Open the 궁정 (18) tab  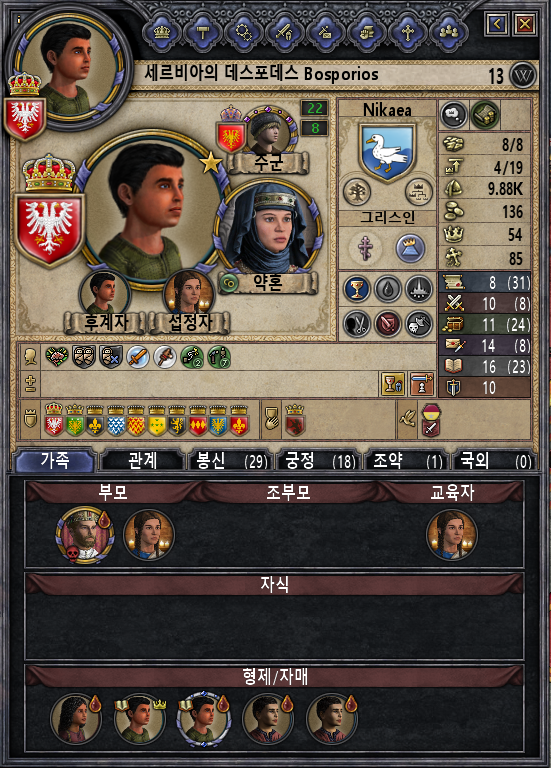pos(317,461)
